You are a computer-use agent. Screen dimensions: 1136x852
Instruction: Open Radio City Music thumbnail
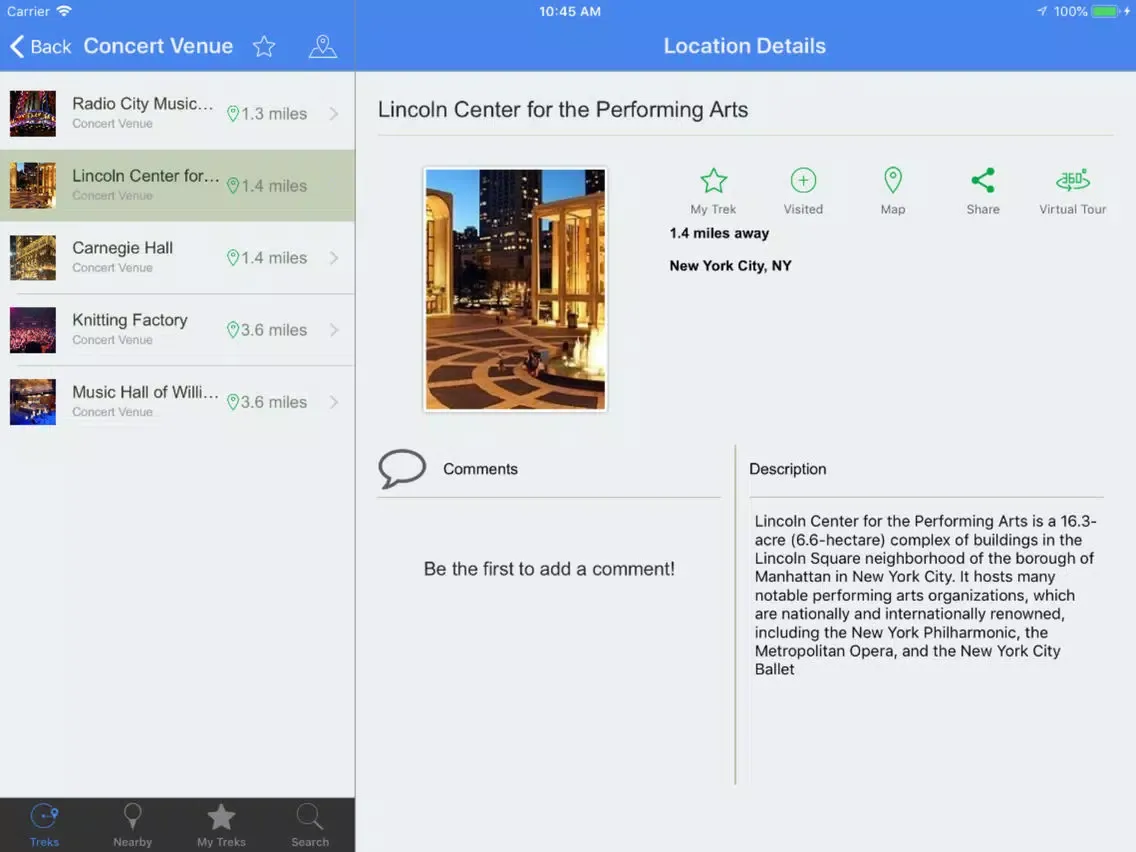click(33, 114)
